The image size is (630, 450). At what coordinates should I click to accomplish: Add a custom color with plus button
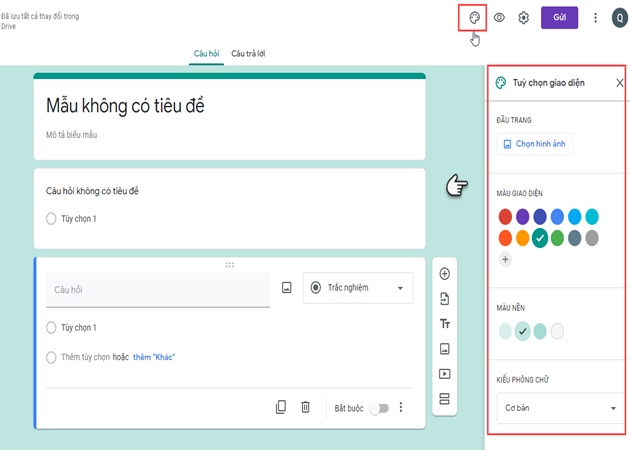tap(505, 260)
